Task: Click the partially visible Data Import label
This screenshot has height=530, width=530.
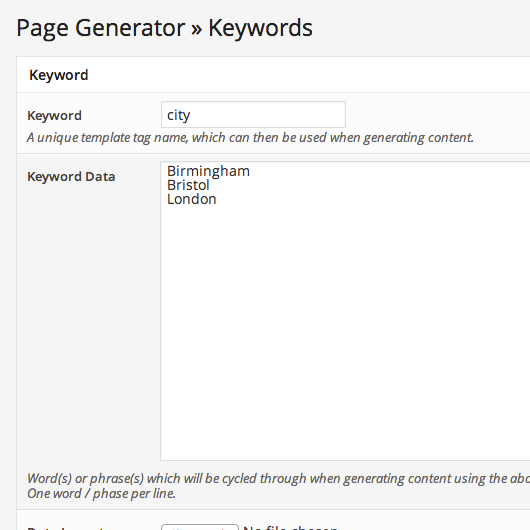Action: pyautogui.click(x=66, y=528)
